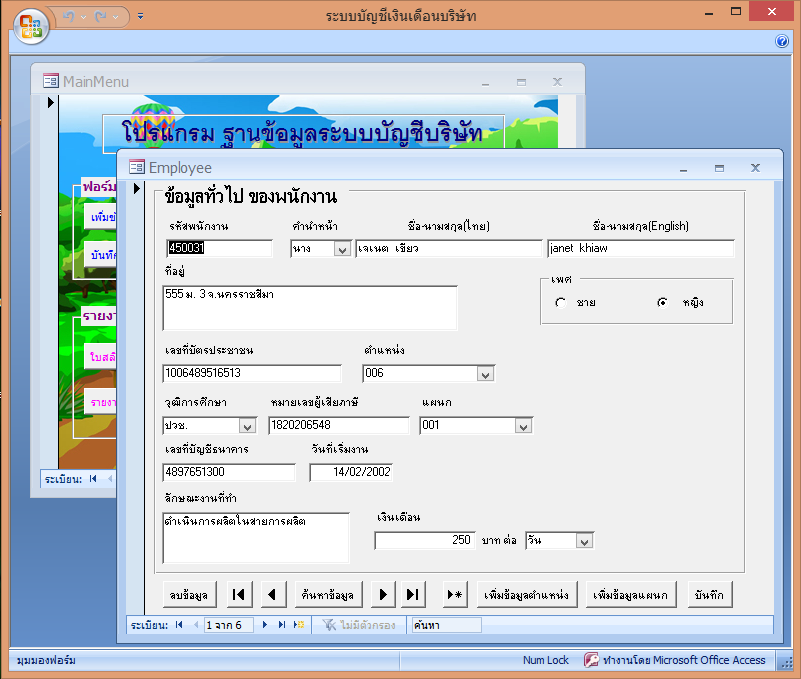
Task: Open the Customize Quick Access Toolbar dropdown
Action: (x=140, y=16)
